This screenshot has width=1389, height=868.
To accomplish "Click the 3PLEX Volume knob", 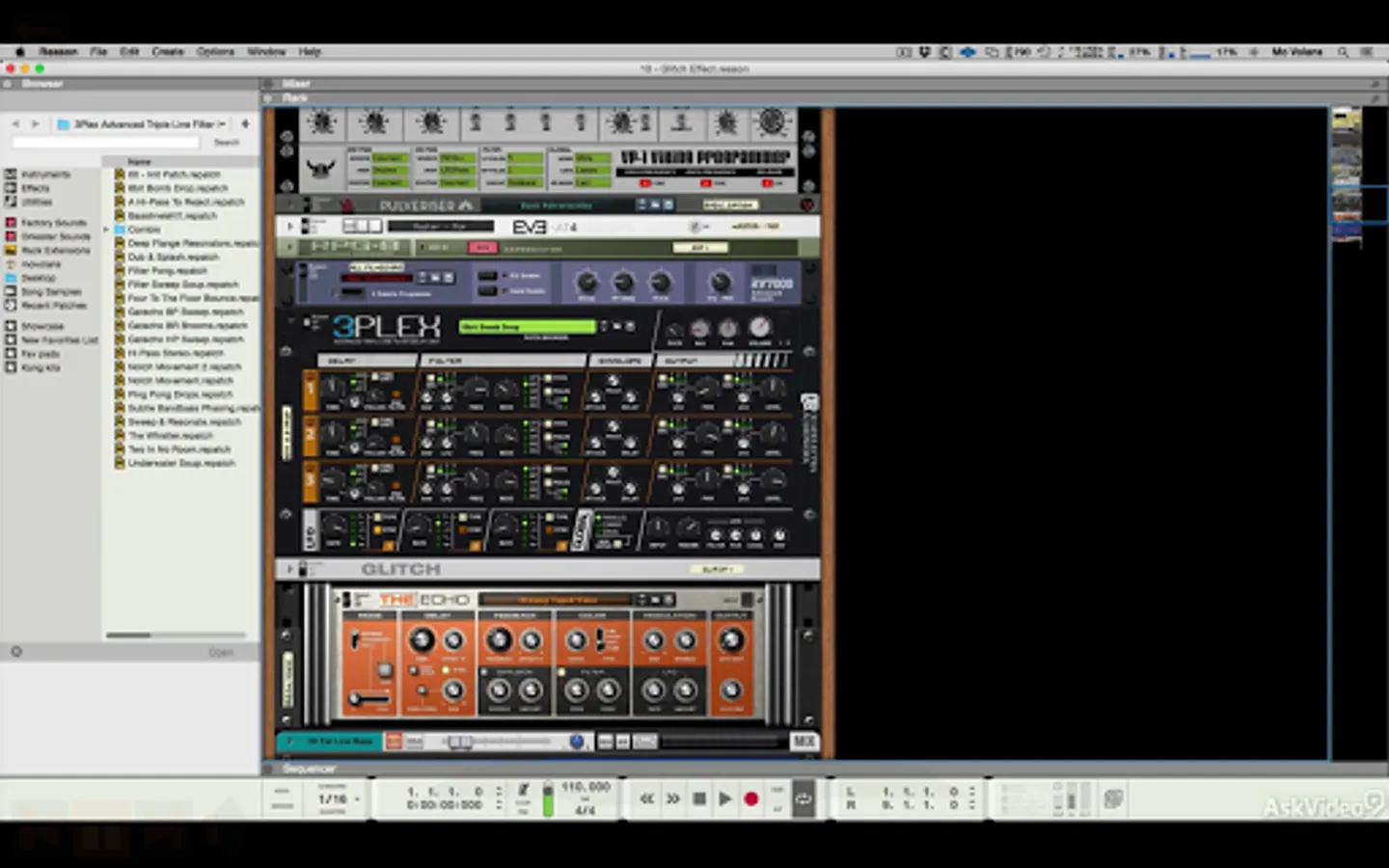I will [760, 327].
